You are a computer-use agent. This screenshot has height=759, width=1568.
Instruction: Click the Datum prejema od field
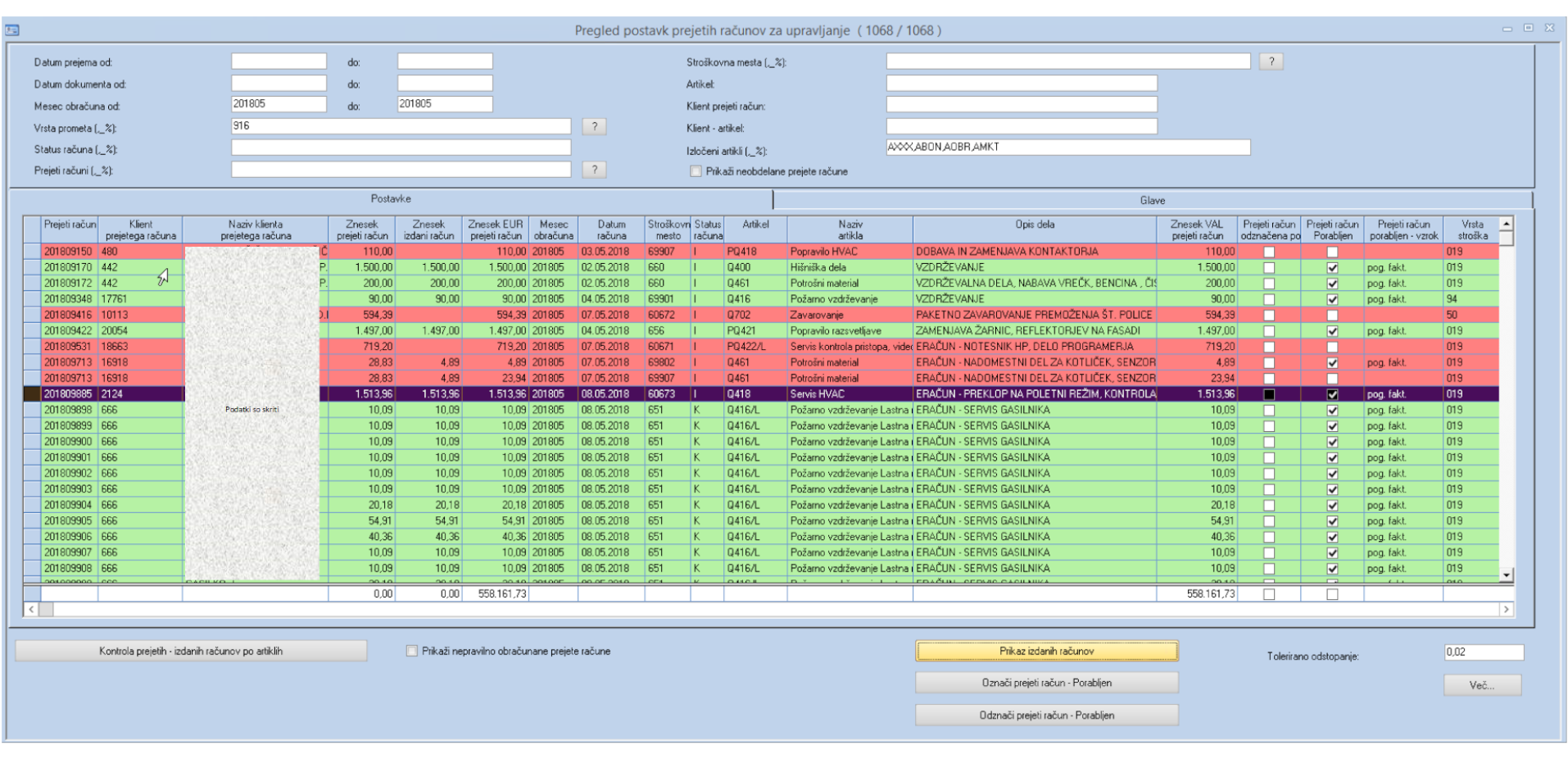coord(279,61)
